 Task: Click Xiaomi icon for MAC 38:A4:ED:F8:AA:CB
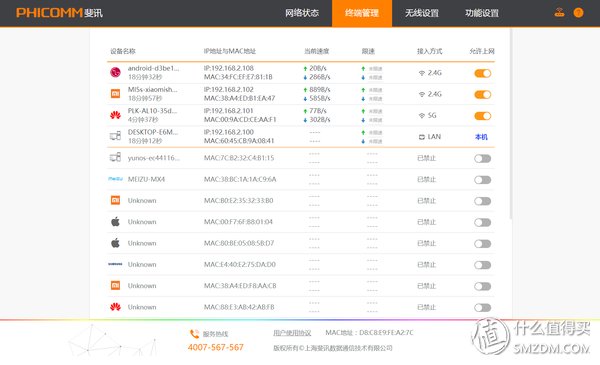[115, 285]
